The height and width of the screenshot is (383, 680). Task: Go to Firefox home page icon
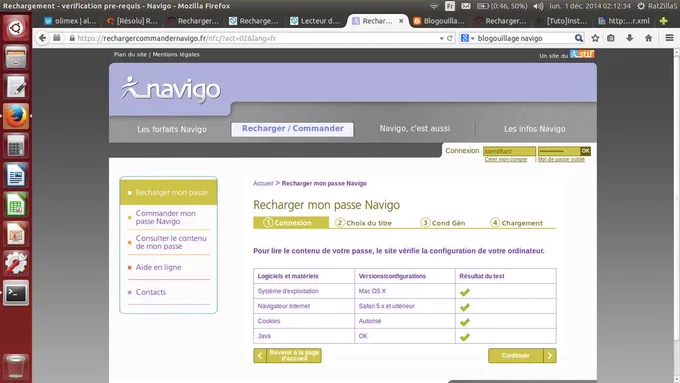649,38
